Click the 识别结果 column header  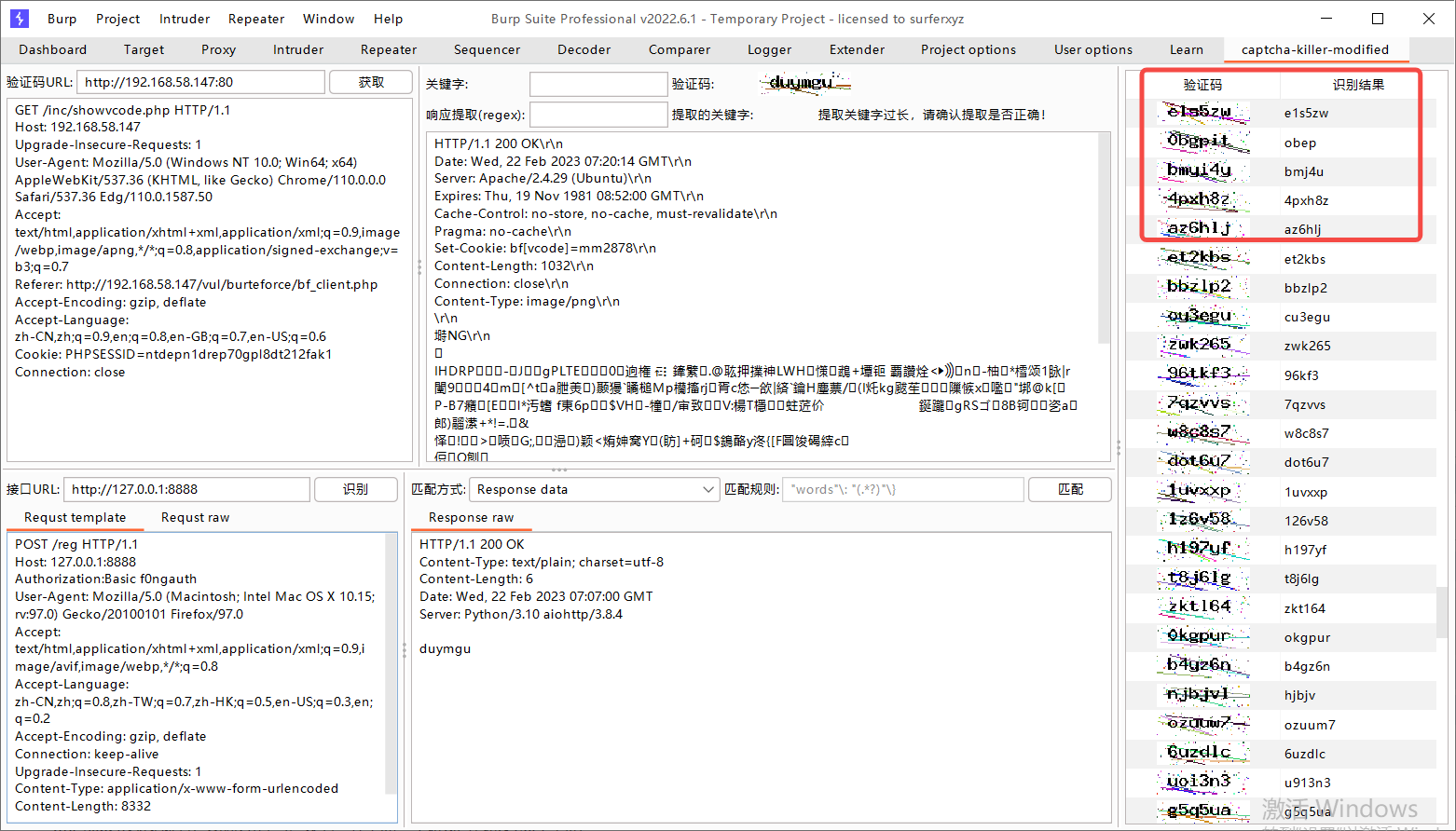pyautogui.click(x=1358, y=85)
